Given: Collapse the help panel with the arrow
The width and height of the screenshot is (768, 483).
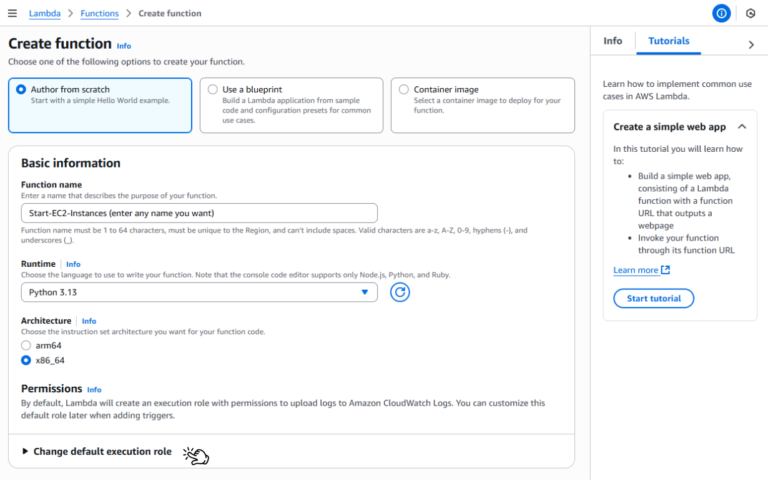Looking at the screenshot, I should 751,44.
